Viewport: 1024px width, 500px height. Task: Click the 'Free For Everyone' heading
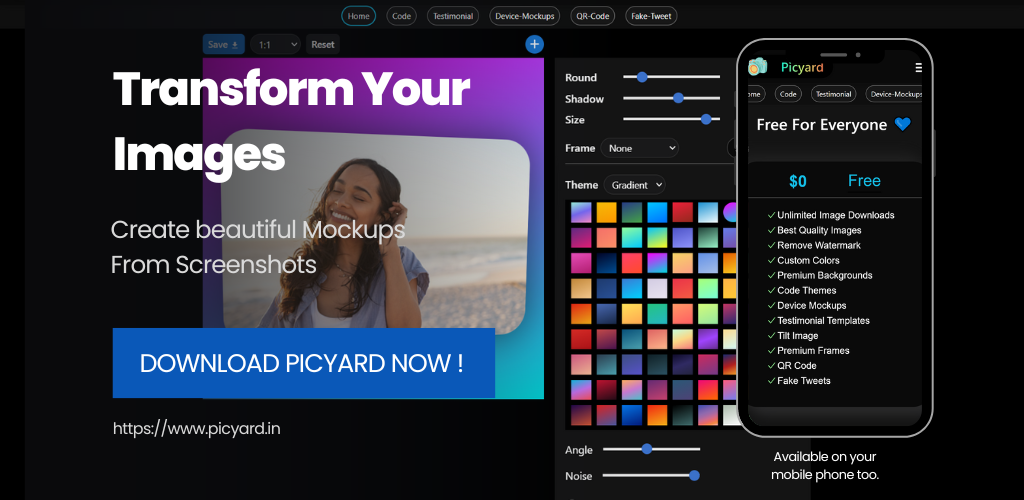[x=822, y=125]
